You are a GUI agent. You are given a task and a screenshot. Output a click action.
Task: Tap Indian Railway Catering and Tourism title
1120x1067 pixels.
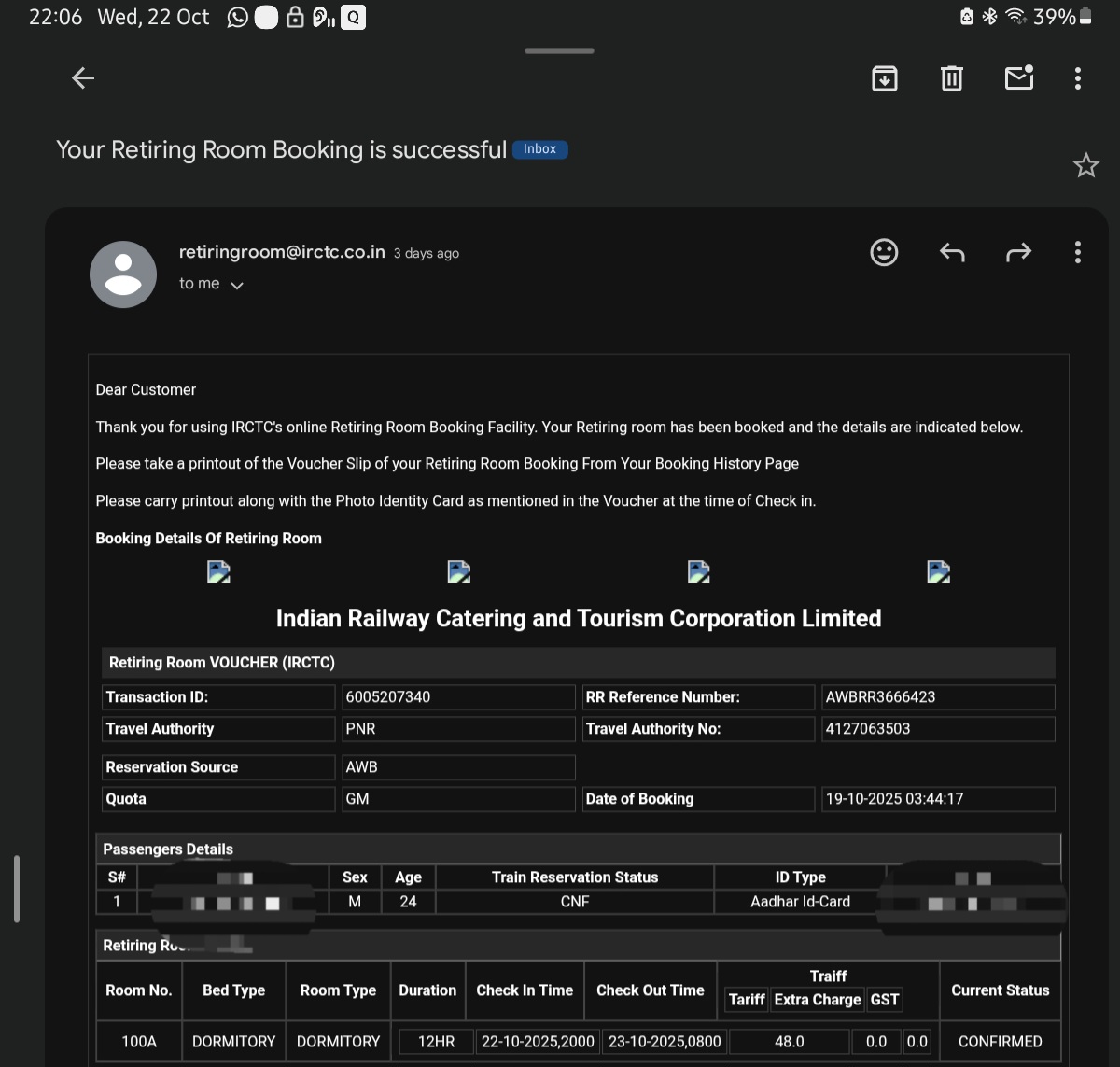coord(579,619)
